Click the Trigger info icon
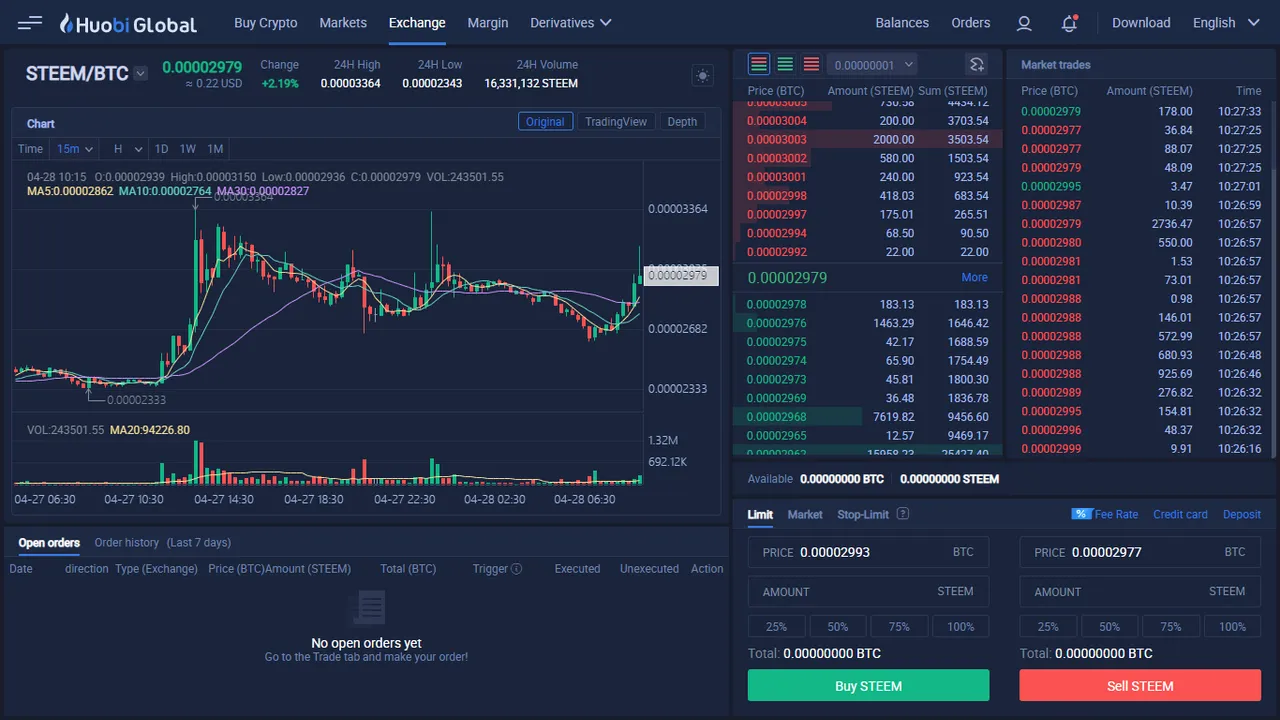 coord(517,569)
